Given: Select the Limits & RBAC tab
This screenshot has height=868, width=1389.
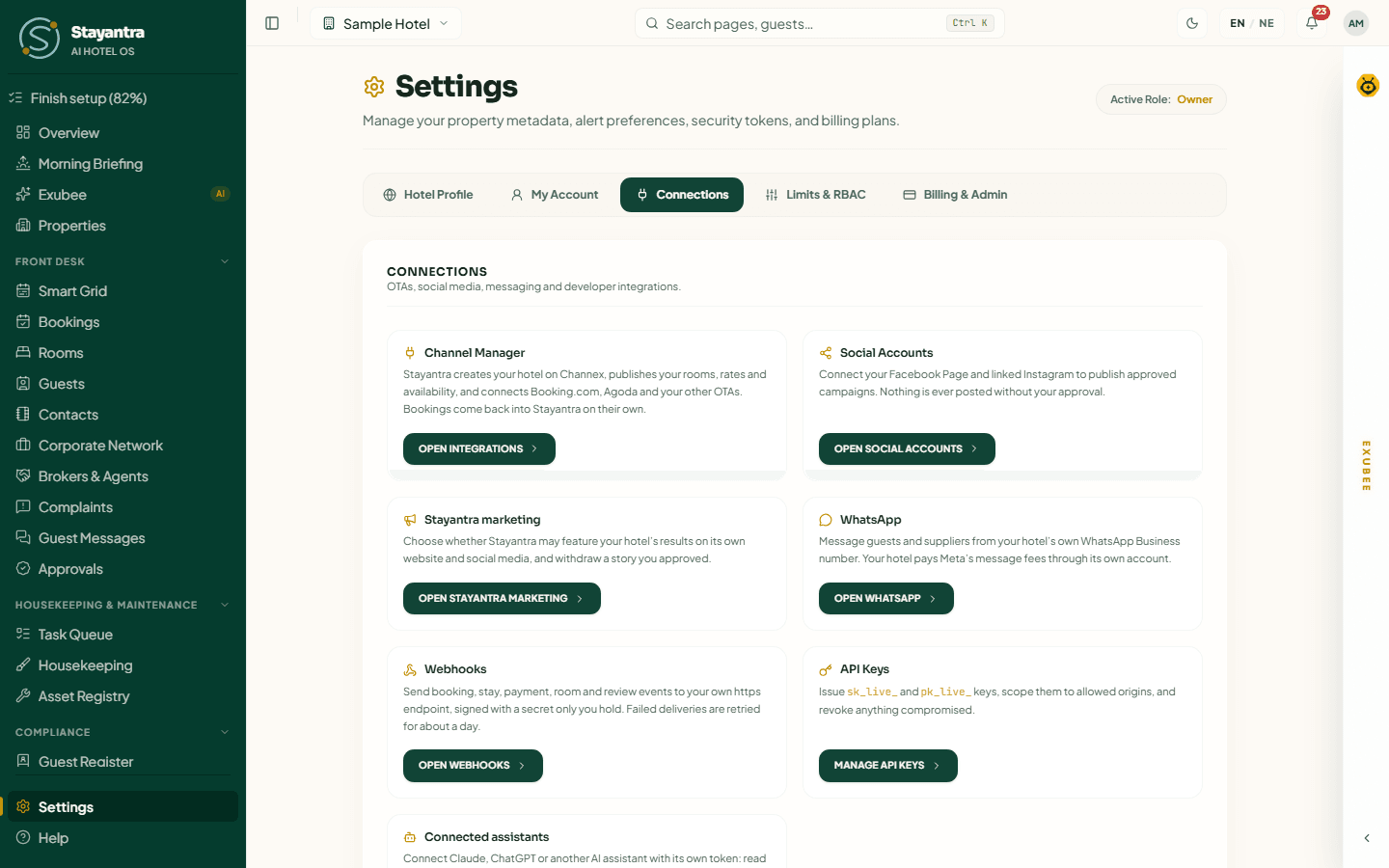Looking at the screenshot, I should coord(815,195).
